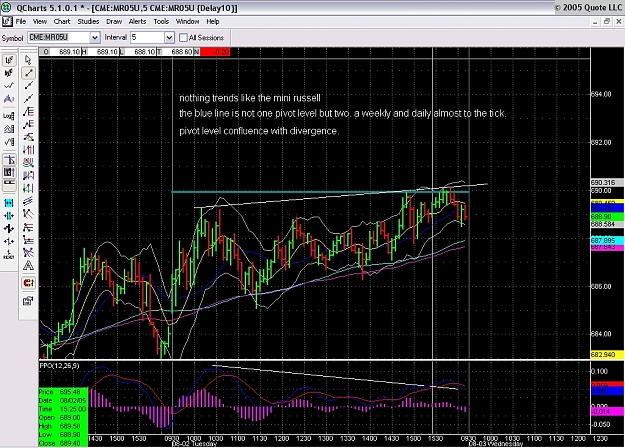
Task: Click the Symbol field CME:MR05U
Action: 59,37
